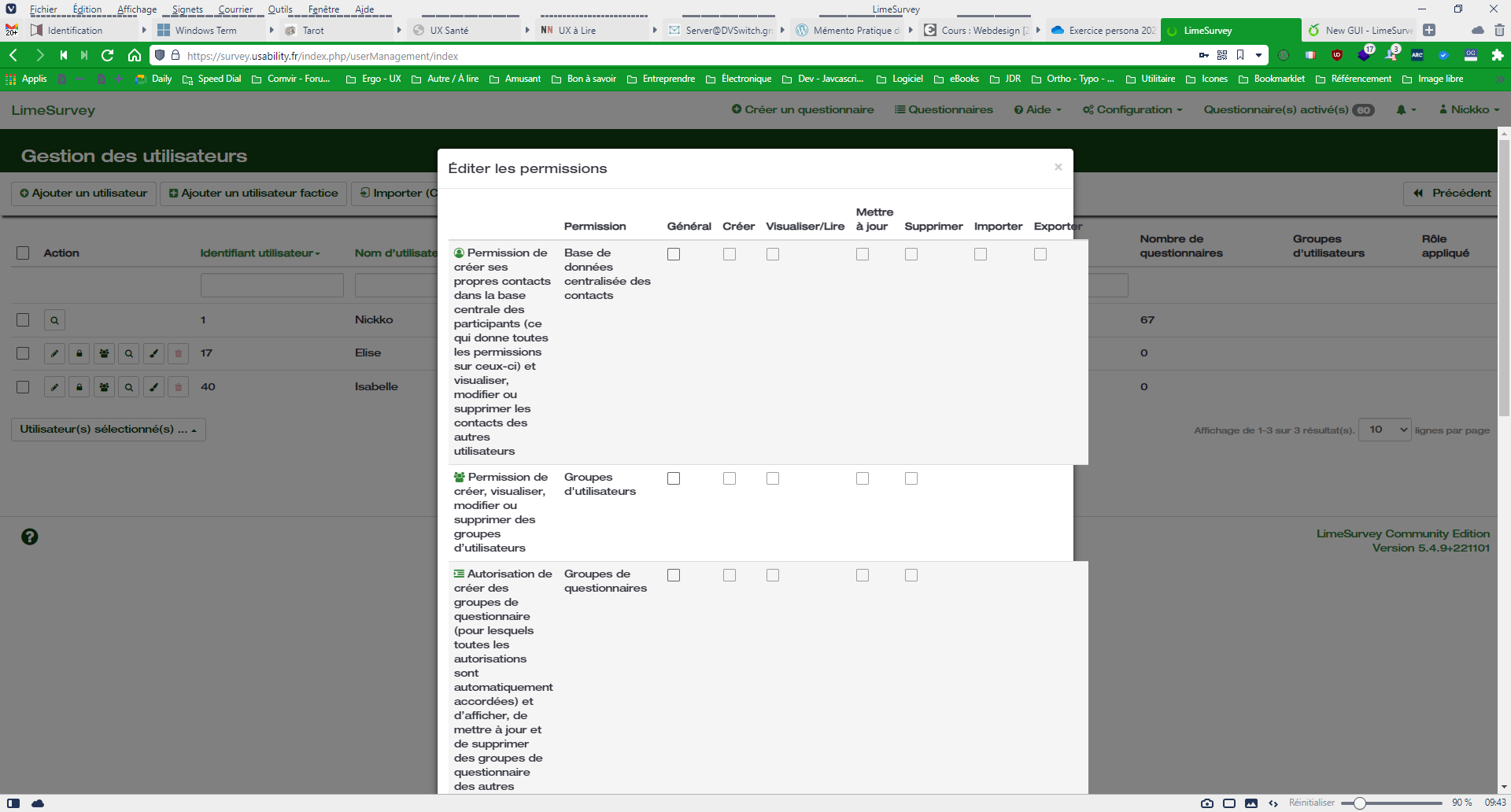Viewport: 1511px width, 812px height.
Task: Click the zoom slider in status bar
Action: [x=1359, y=803]
